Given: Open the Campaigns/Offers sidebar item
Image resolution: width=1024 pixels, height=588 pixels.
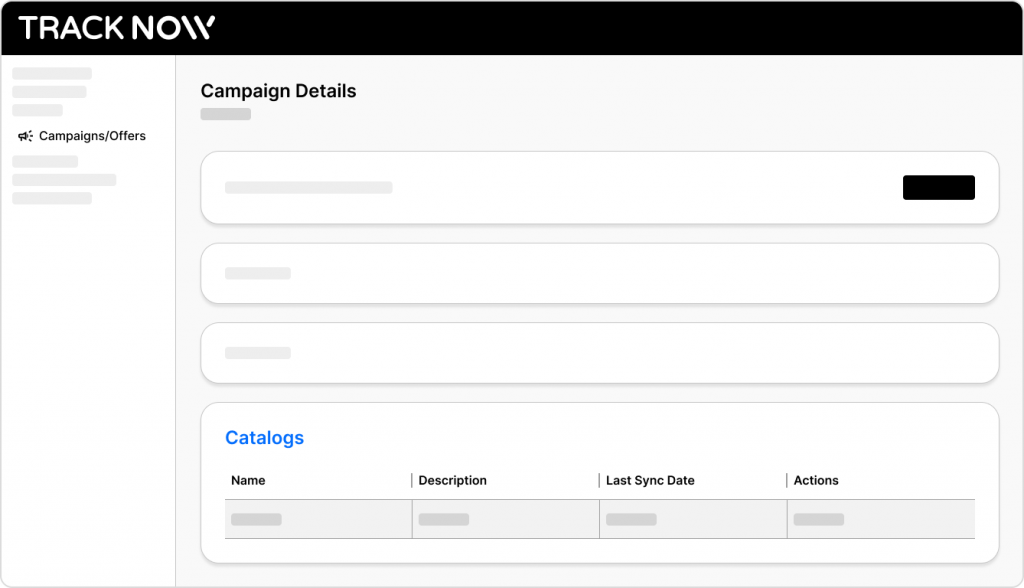Looking at the screenshot, I should click(82, 136).
